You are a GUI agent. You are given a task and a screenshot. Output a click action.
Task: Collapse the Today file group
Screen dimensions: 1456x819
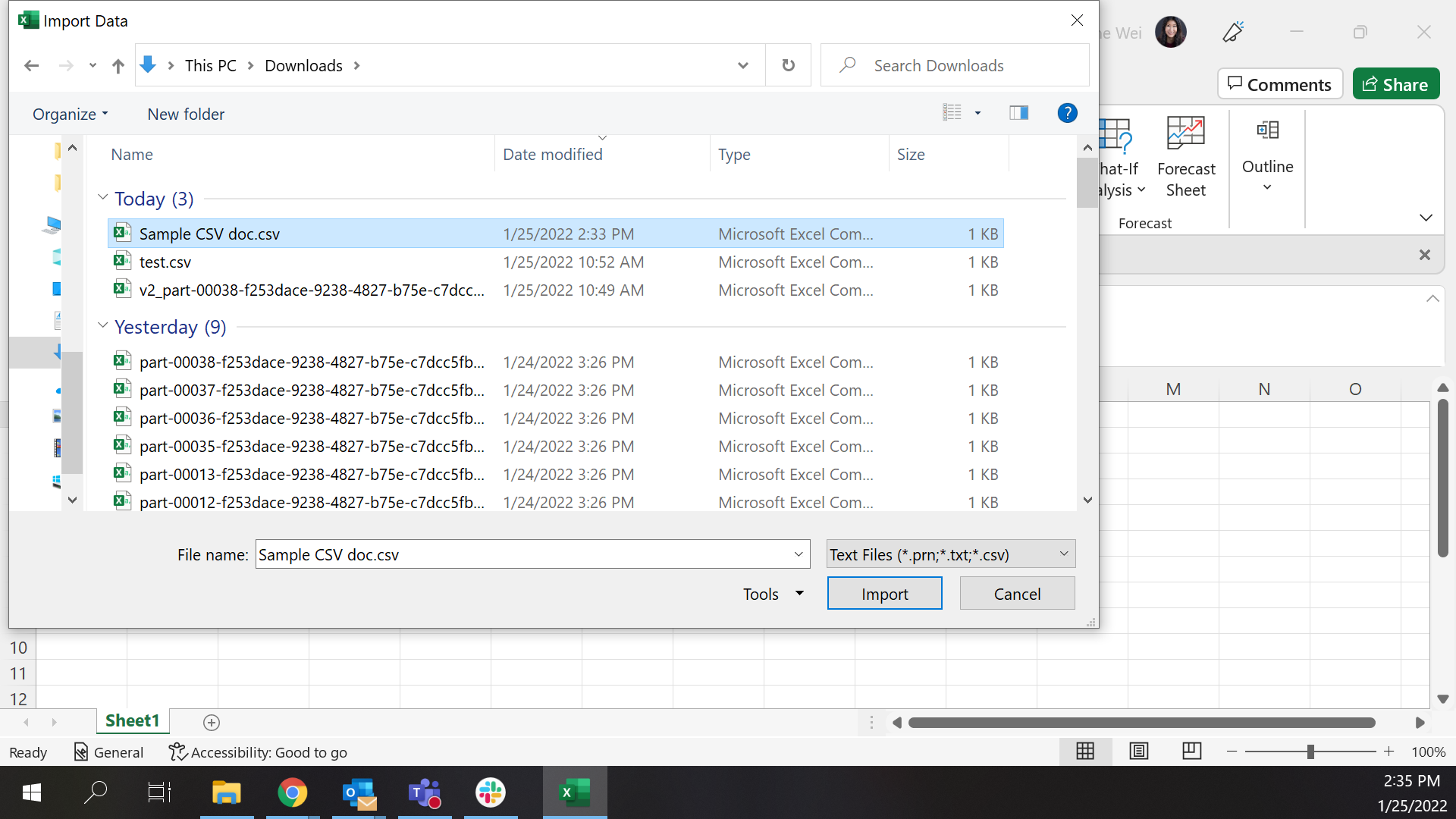tap(103, 198)
